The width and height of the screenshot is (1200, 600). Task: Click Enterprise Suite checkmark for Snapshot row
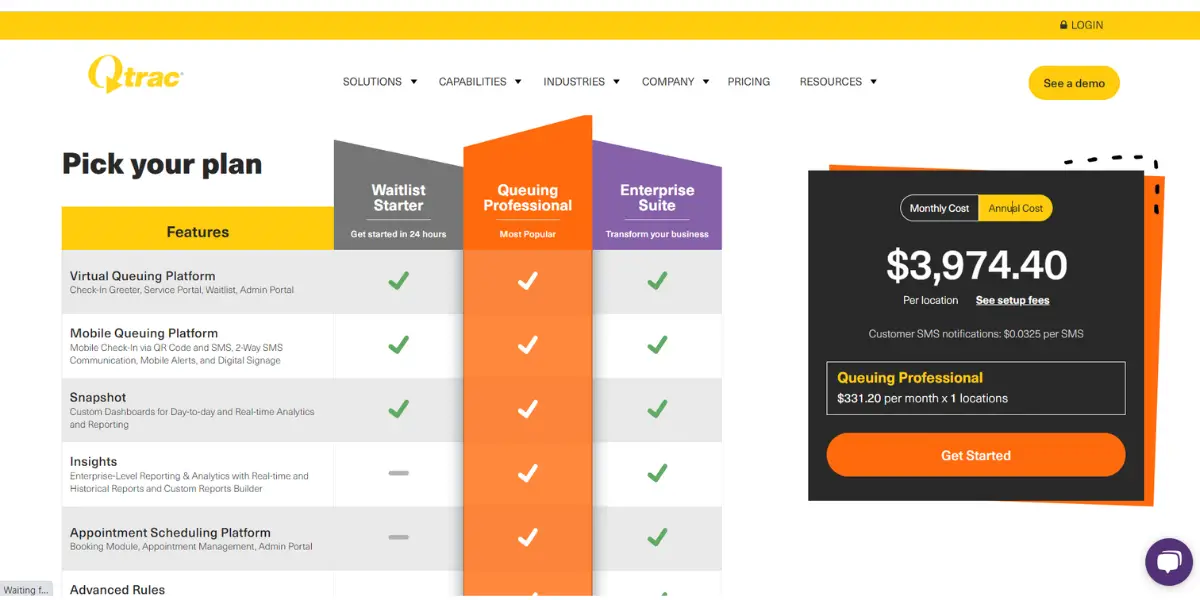657,409
